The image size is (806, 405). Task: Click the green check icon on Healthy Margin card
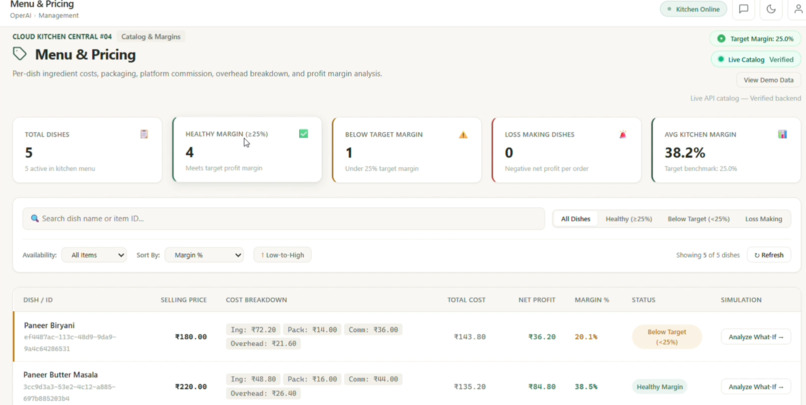pos(303,134)
